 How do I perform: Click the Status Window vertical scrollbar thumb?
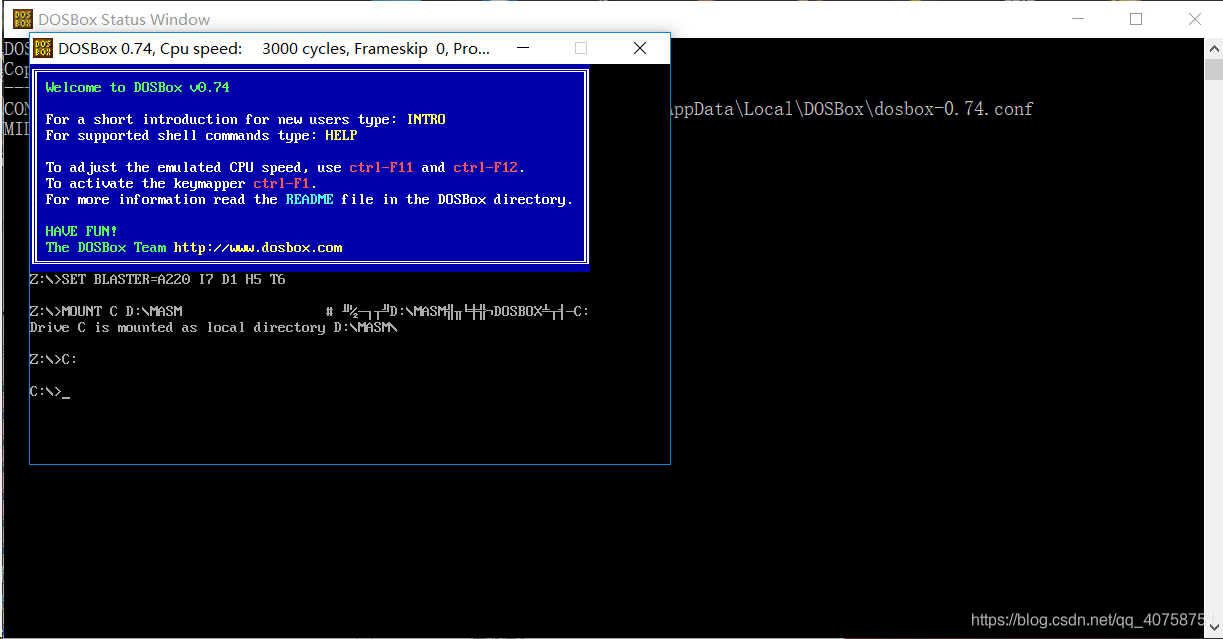[x=1213, y=69]
